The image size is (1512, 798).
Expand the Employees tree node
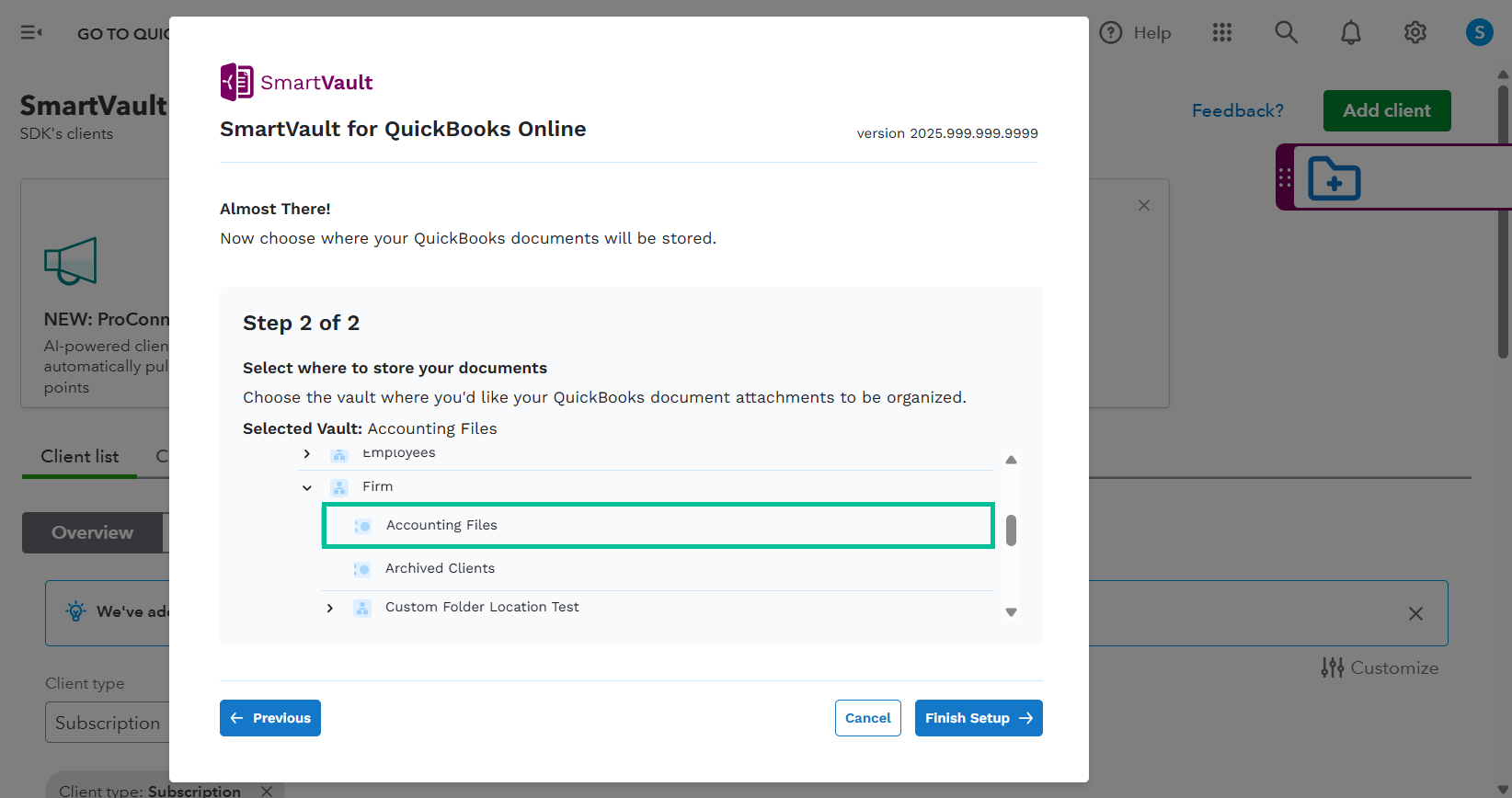(x=307, y=453)
